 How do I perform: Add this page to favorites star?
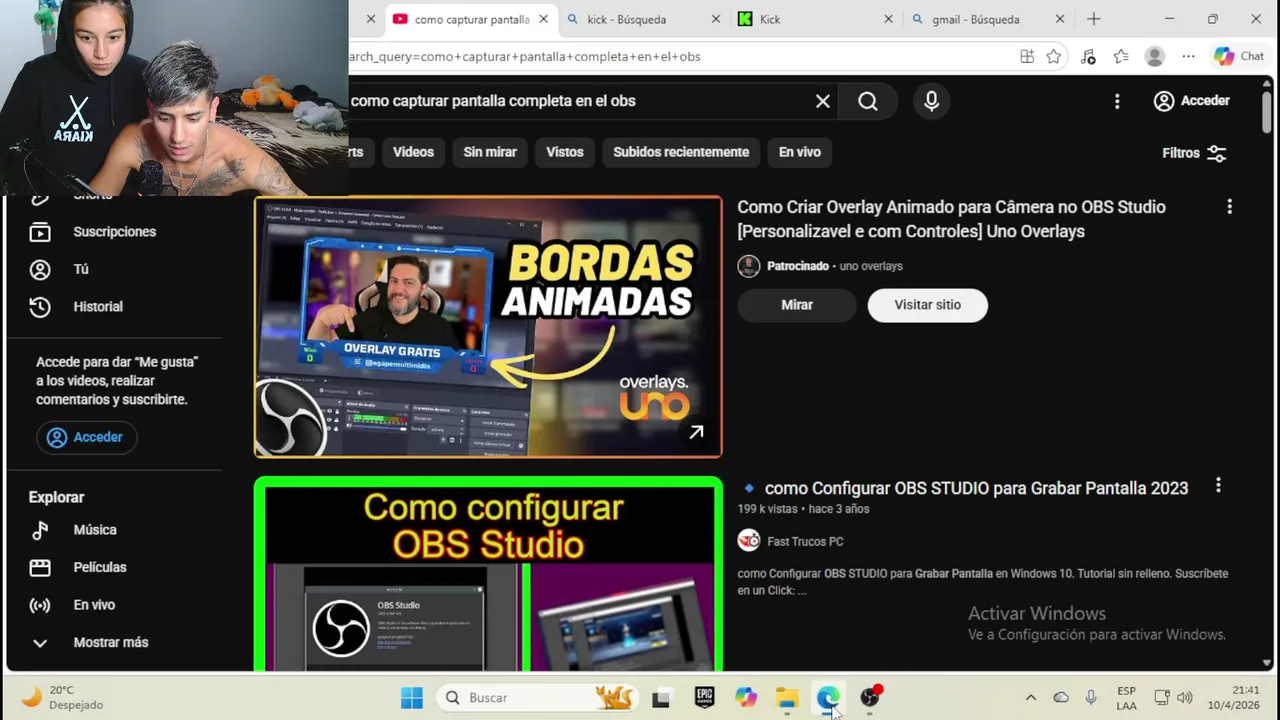click(x=1054, y=57)
